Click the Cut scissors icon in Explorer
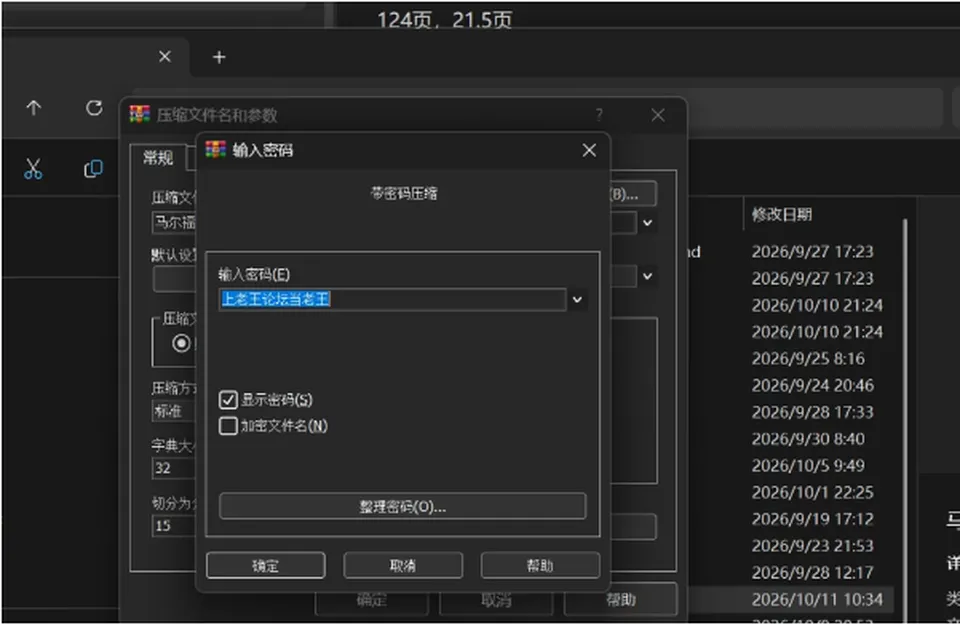The width and height of the screenshot is (960, 625). point(33,168)
